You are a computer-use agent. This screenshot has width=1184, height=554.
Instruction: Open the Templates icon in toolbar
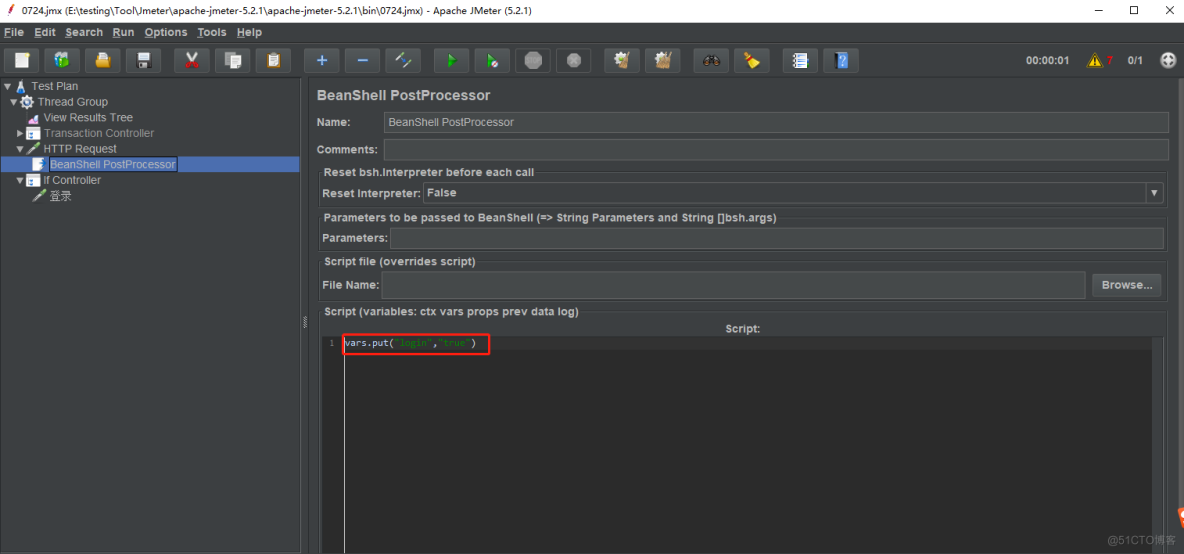tap(63, 60)
